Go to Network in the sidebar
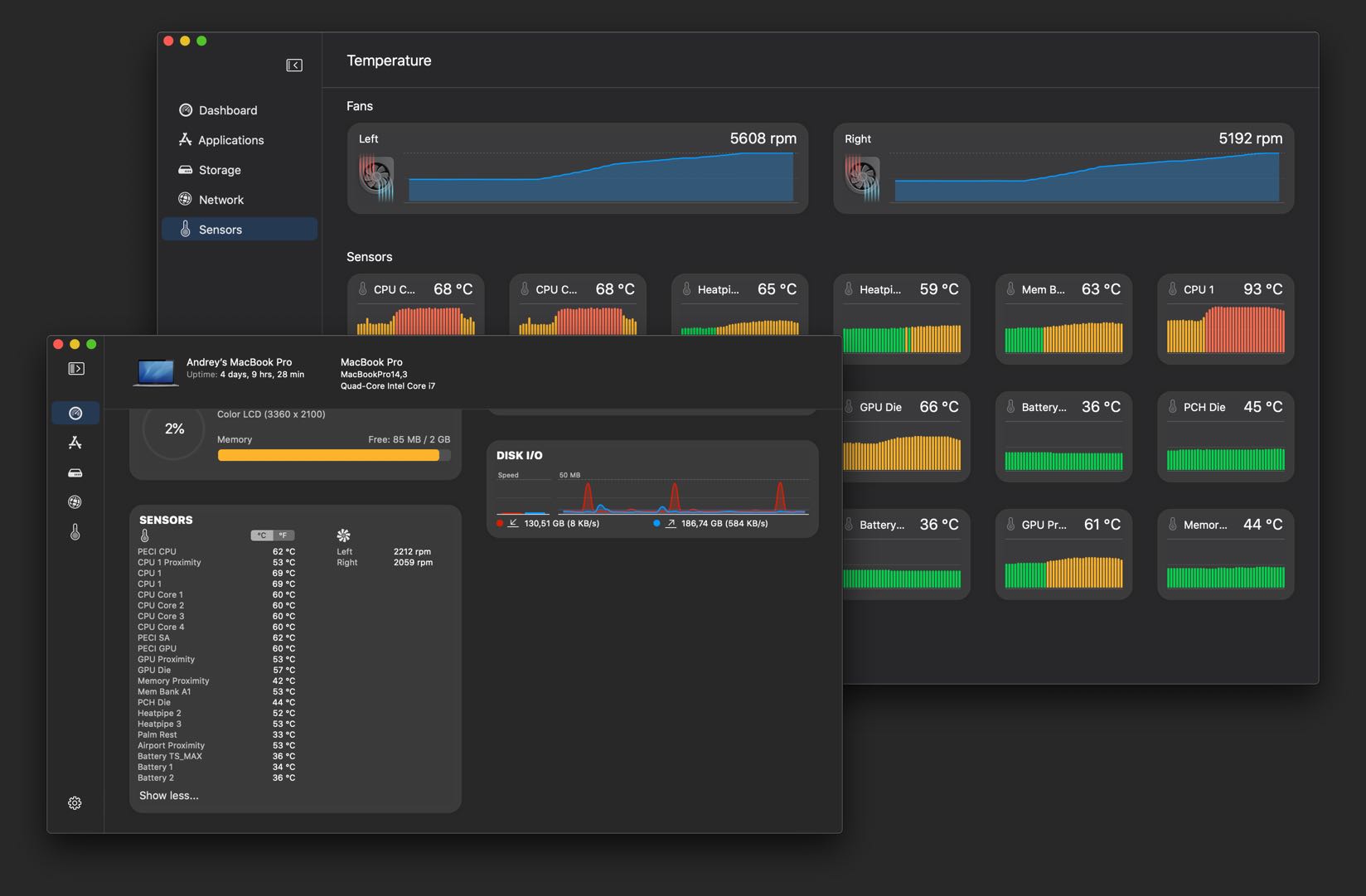 click(221, 200)
